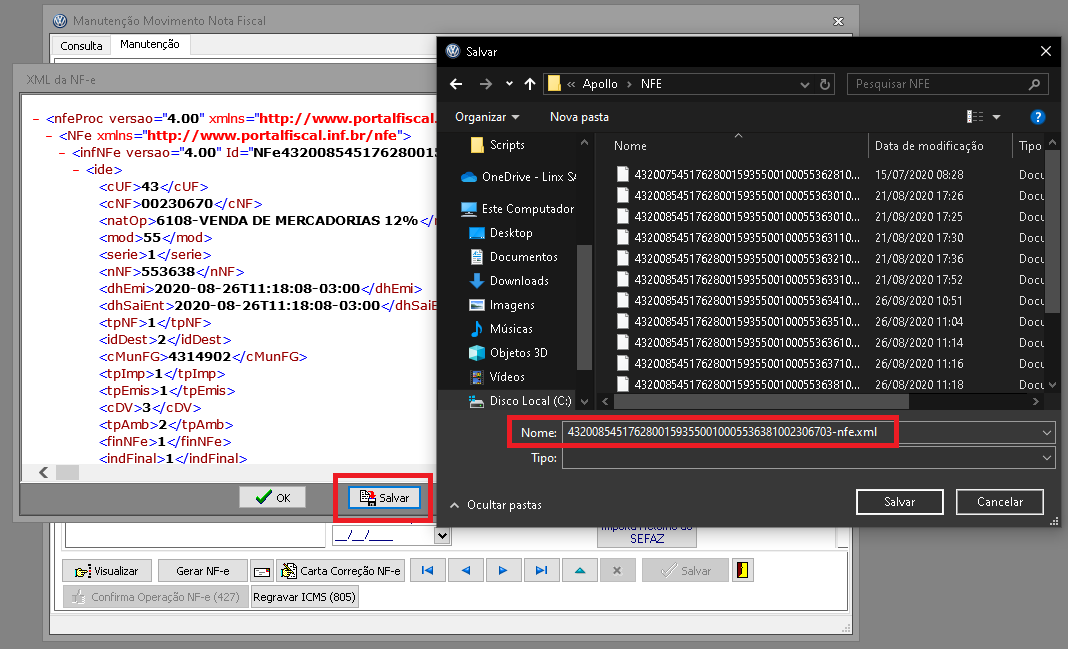This screenshot has height=649, width=1068.
Task: Collapse the ide XML node
Action: point(76,170)
